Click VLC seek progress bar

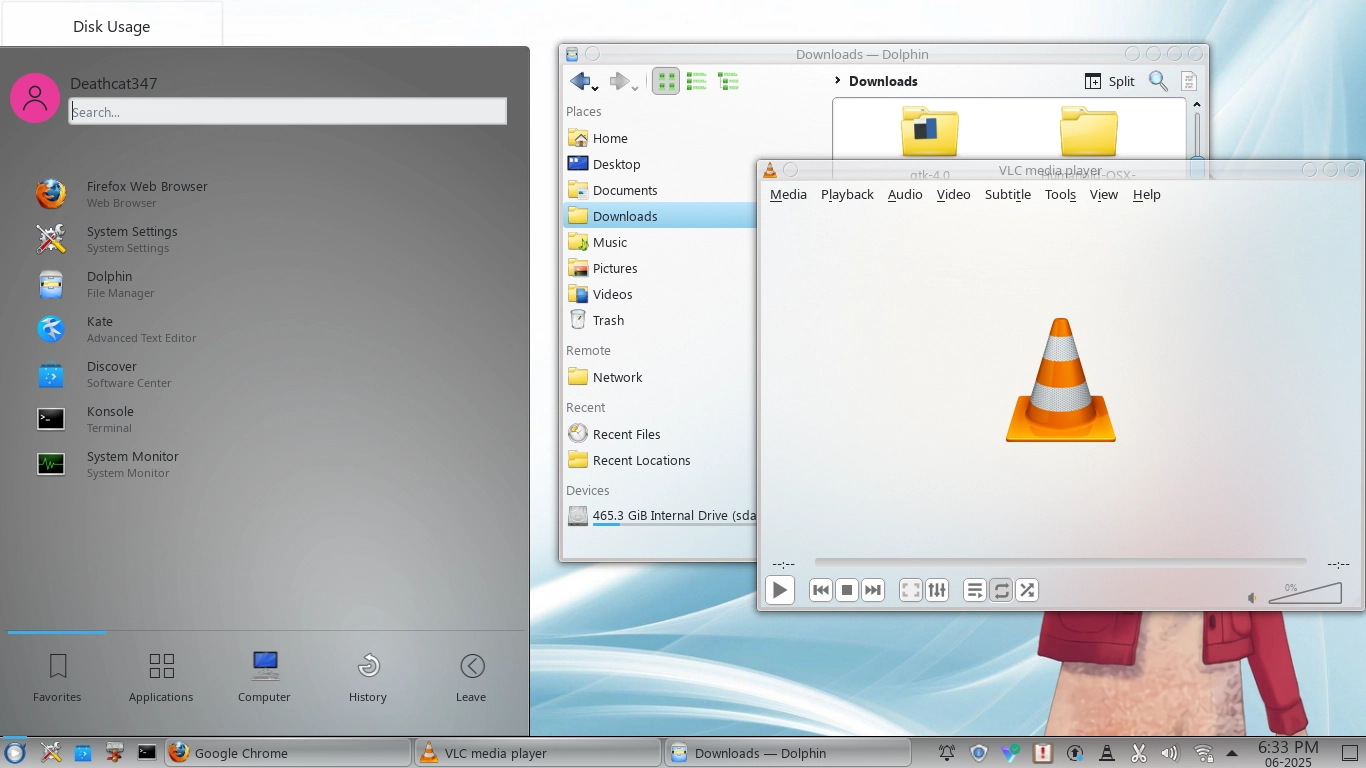[x=1060, y=563]
